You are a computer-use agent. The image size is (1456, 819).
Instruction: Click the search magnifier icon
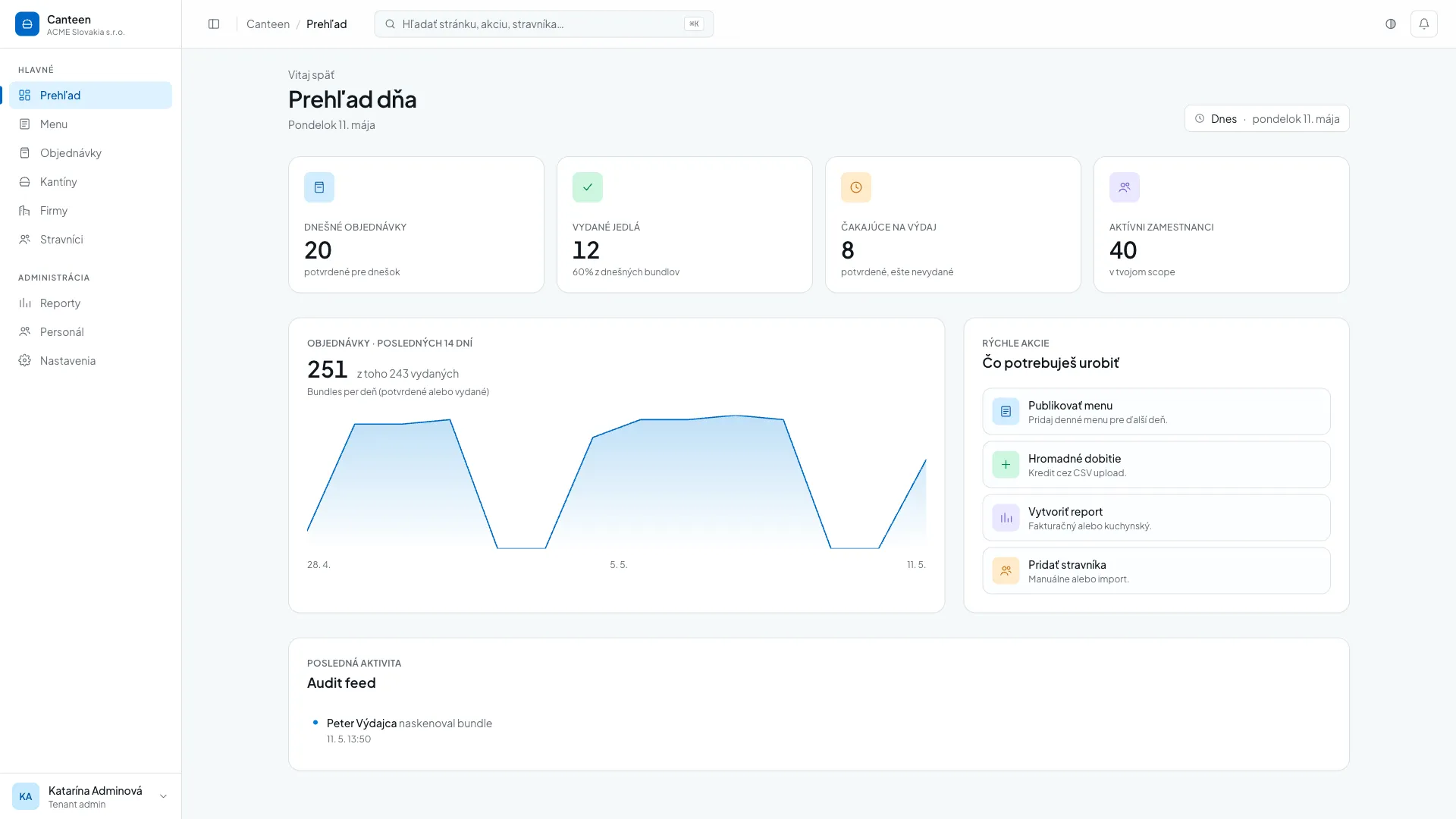[390, 24]
